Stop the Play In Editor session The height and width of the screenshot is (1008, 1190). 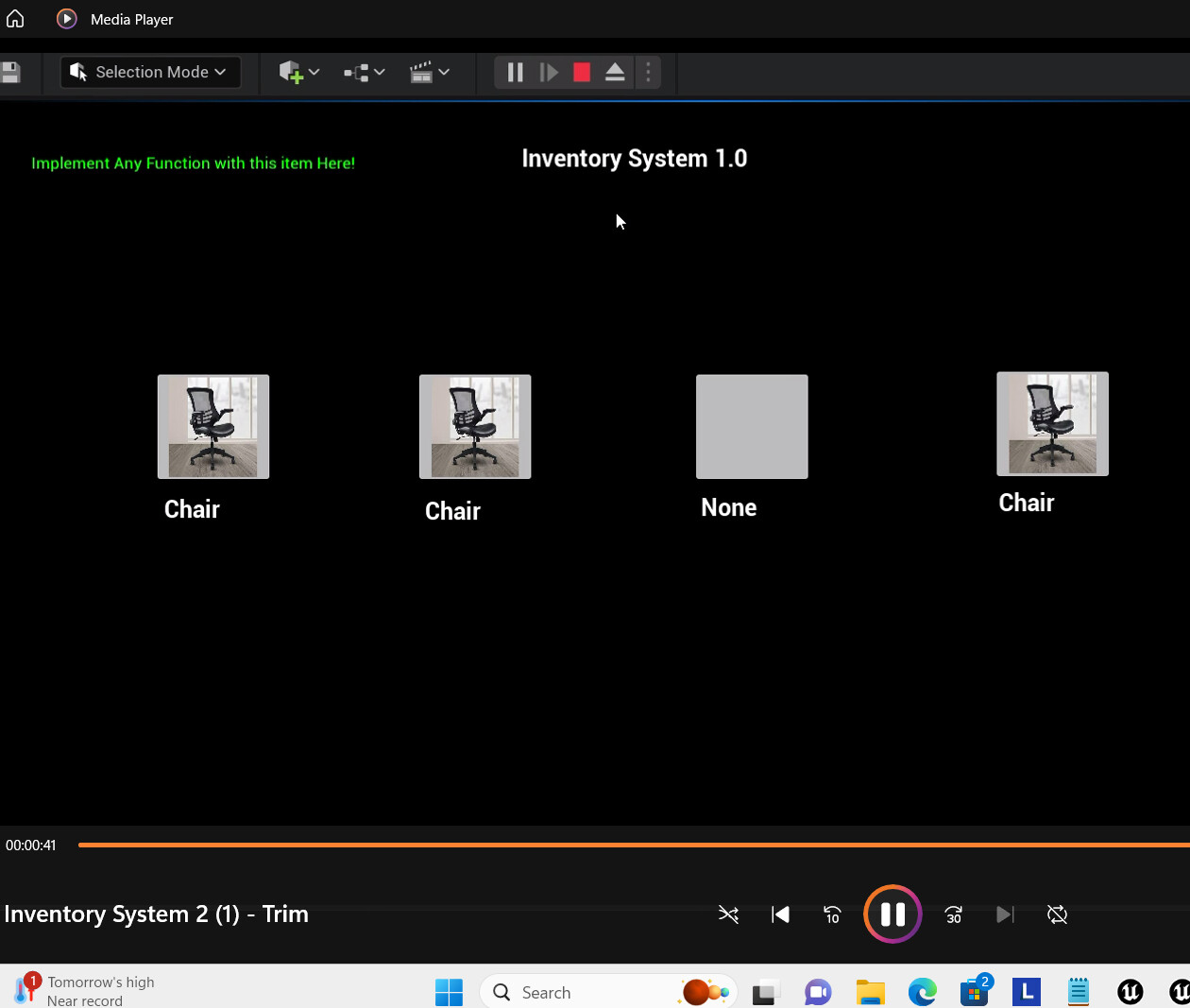pyautogui.click(x=582, y=72)
